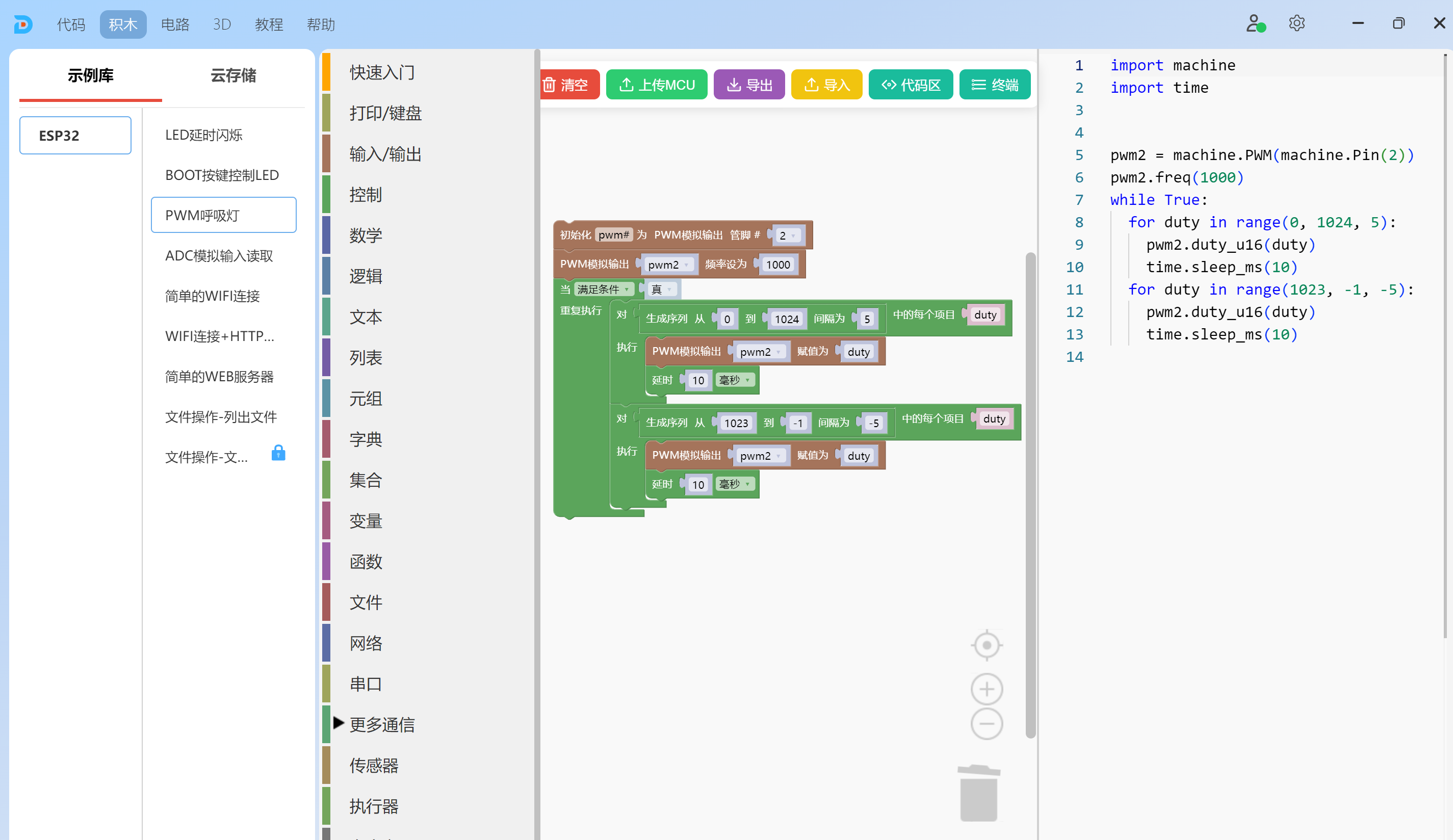Open 毫秒 unit dropdown in first delay
Image resolution: width=1453 pixels, height=840 pixels.
coord(735,380)
